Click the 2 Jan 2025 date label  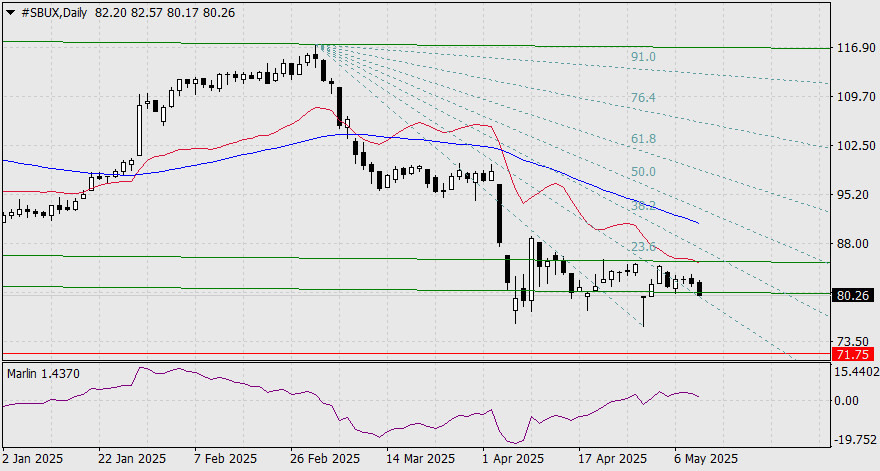coord(33,459)
